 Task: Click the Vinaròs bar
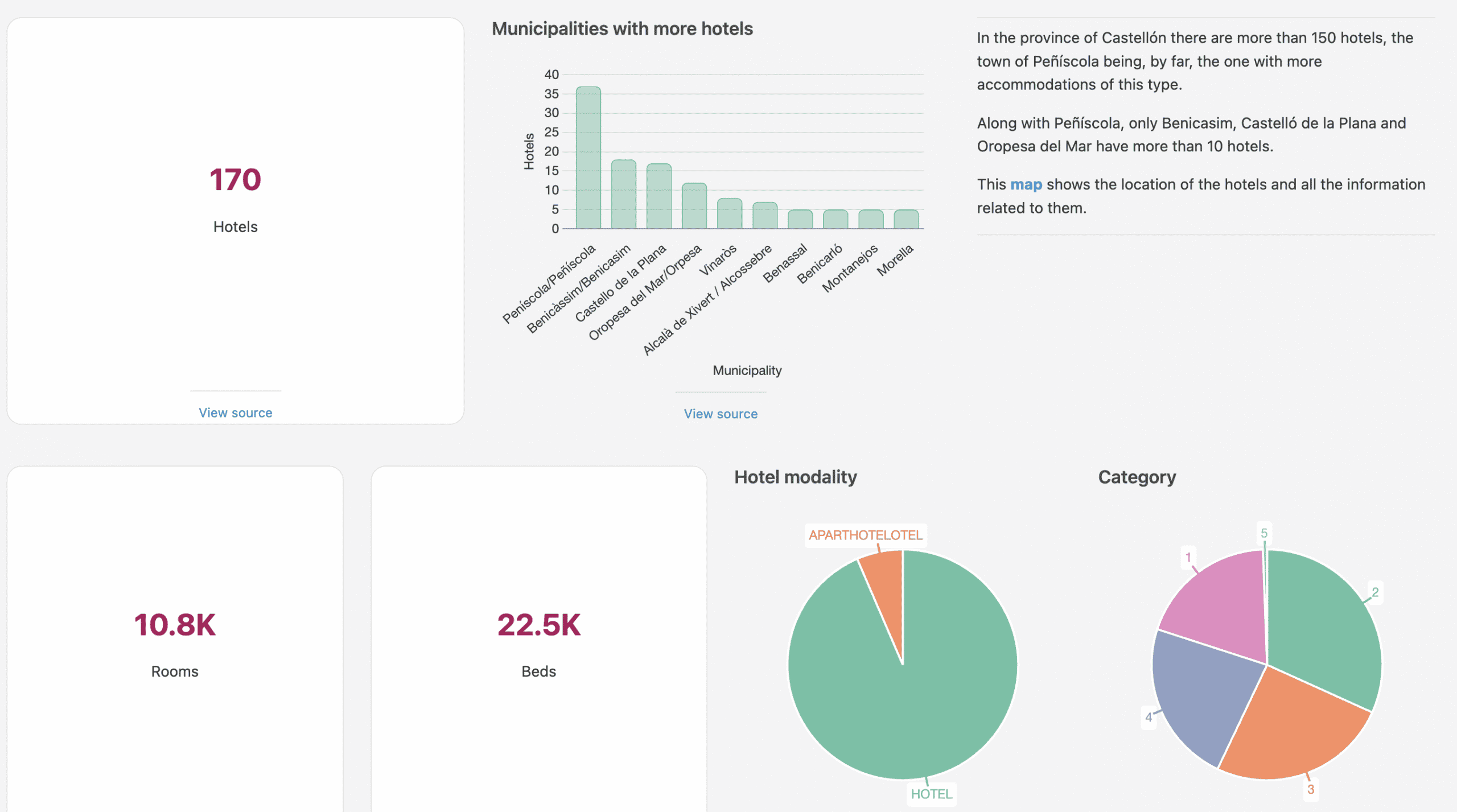[729, 213]
